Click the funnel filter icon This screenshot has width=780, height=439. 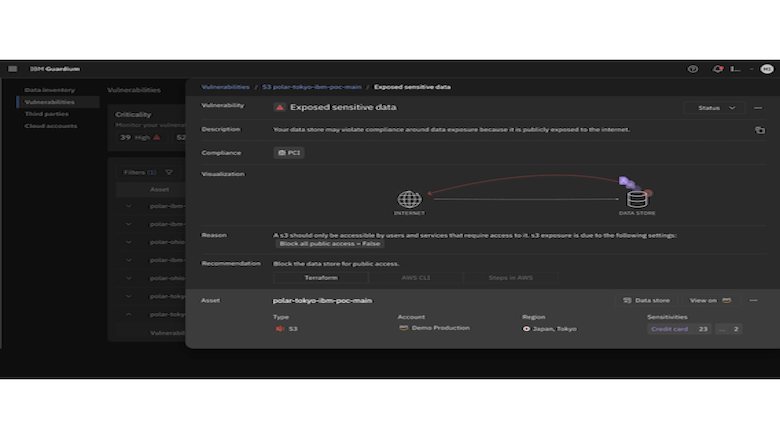(x=169, y=173)
